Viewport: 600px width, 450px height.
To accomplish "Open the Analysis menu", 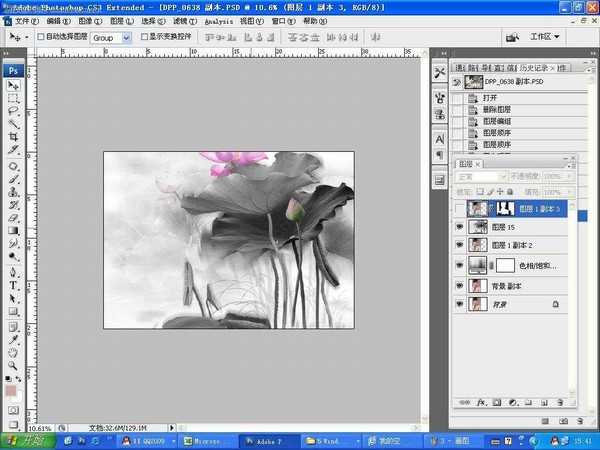I will 218,19.
